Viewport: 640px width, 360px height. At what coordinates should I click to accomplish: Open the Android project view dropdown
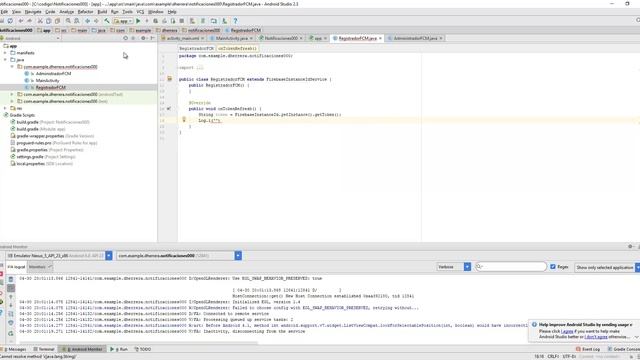click(x=31, y=38)
